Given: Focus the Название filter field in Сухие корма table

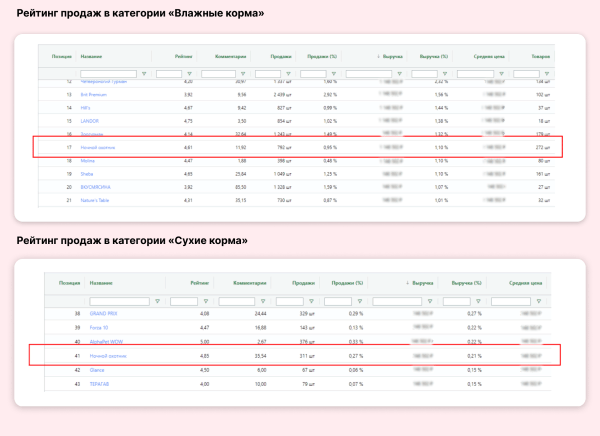Looking at the screenshot, I should coord(119,302).
